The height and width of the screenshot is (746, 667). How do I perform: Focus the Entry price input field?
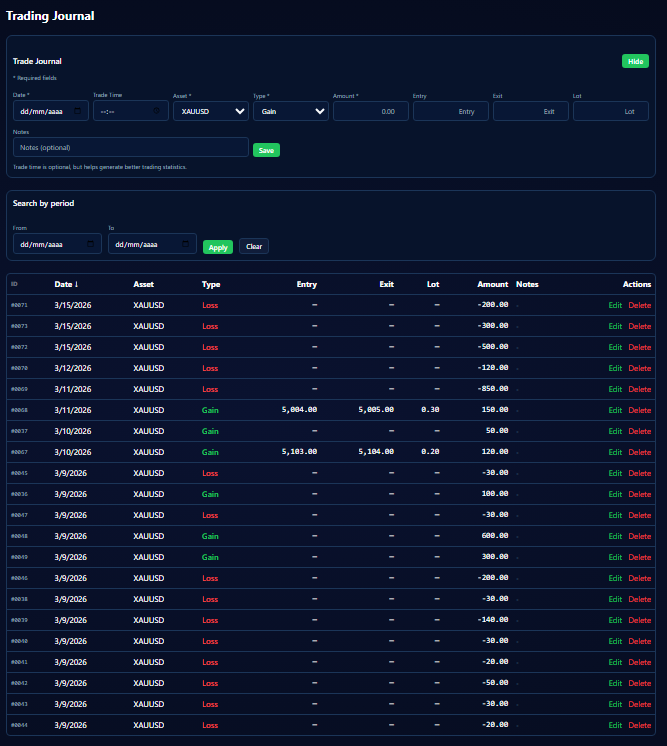coord(451,111)
